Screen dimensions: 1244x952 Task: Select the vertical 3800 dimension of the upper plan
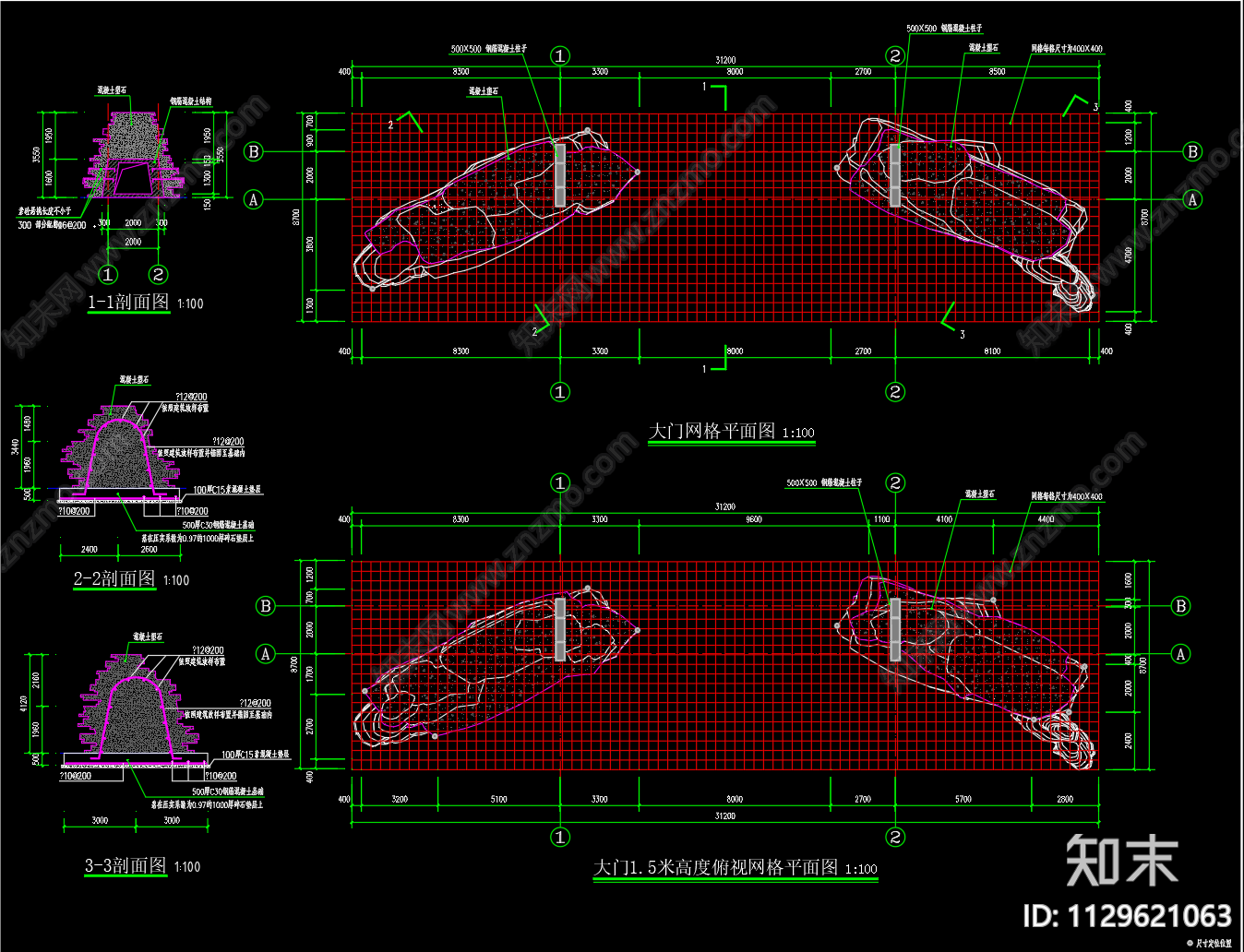pos(310,244)
